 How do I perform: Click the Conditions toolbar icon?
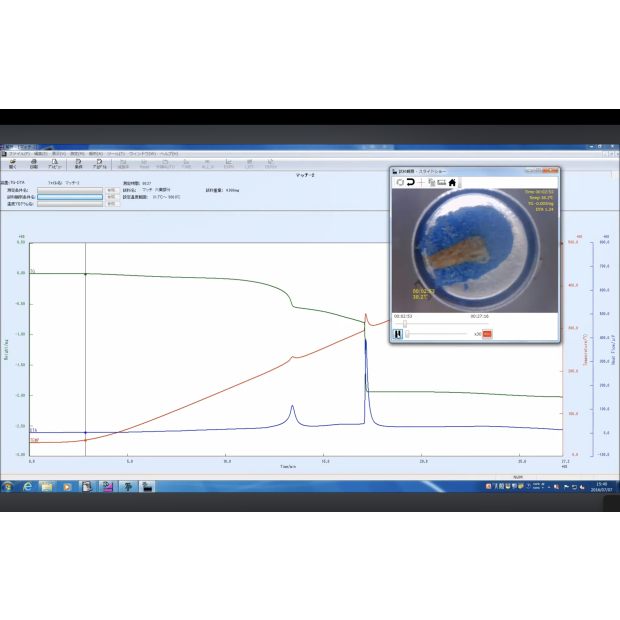point(78,164)
